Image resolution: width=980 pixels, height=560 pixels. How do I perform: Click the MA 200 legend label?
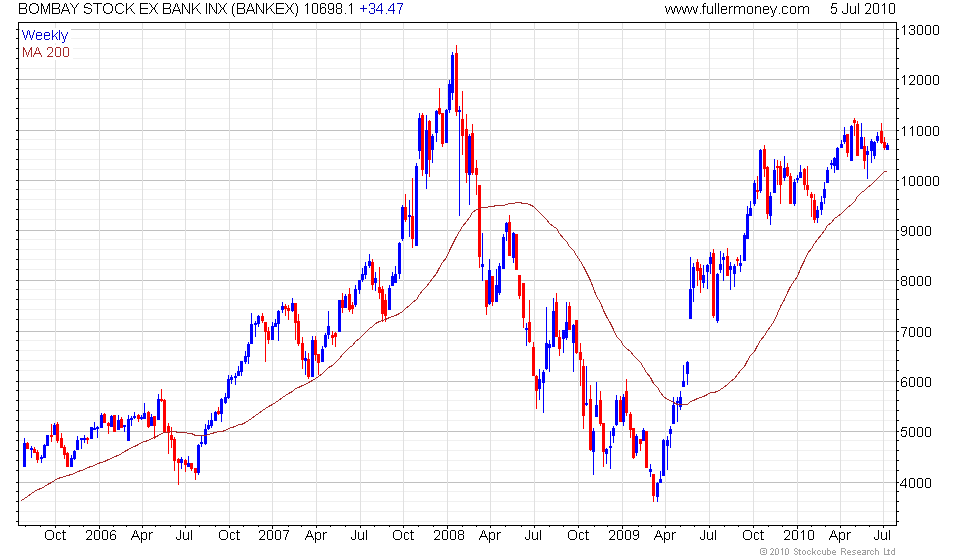[46, 52]
